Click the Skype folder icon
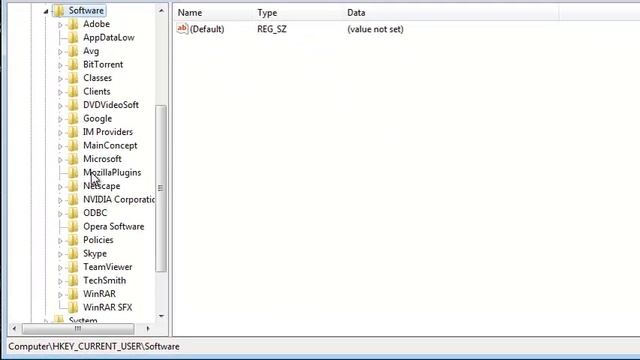The height and width of the screenshot is (360, 640). pos(73,253)
